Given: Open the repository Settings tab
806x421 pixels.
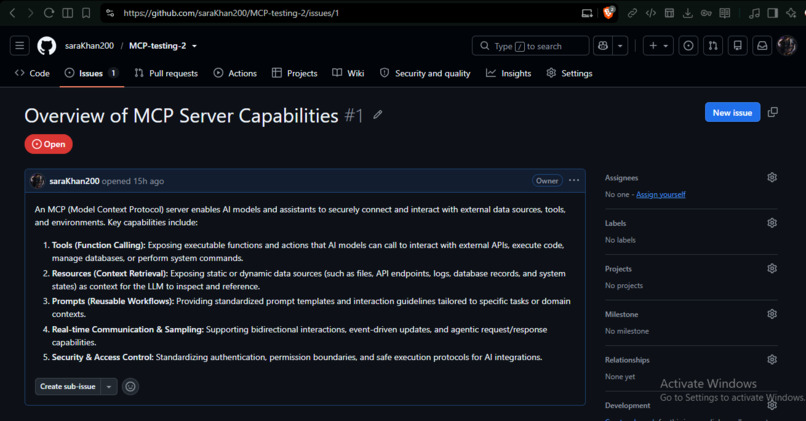Looking at the screenshot, I should [570, 73].
